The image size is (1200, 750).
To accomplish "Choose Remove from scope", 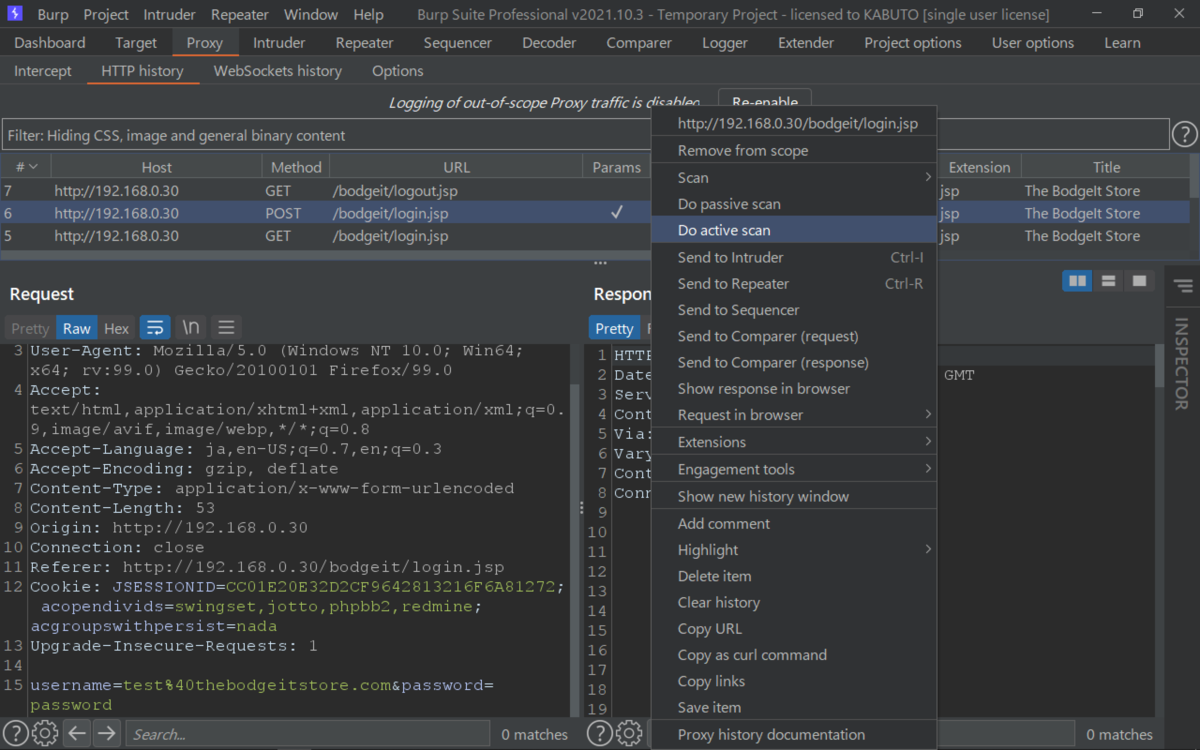I will (x=794, y=150).
